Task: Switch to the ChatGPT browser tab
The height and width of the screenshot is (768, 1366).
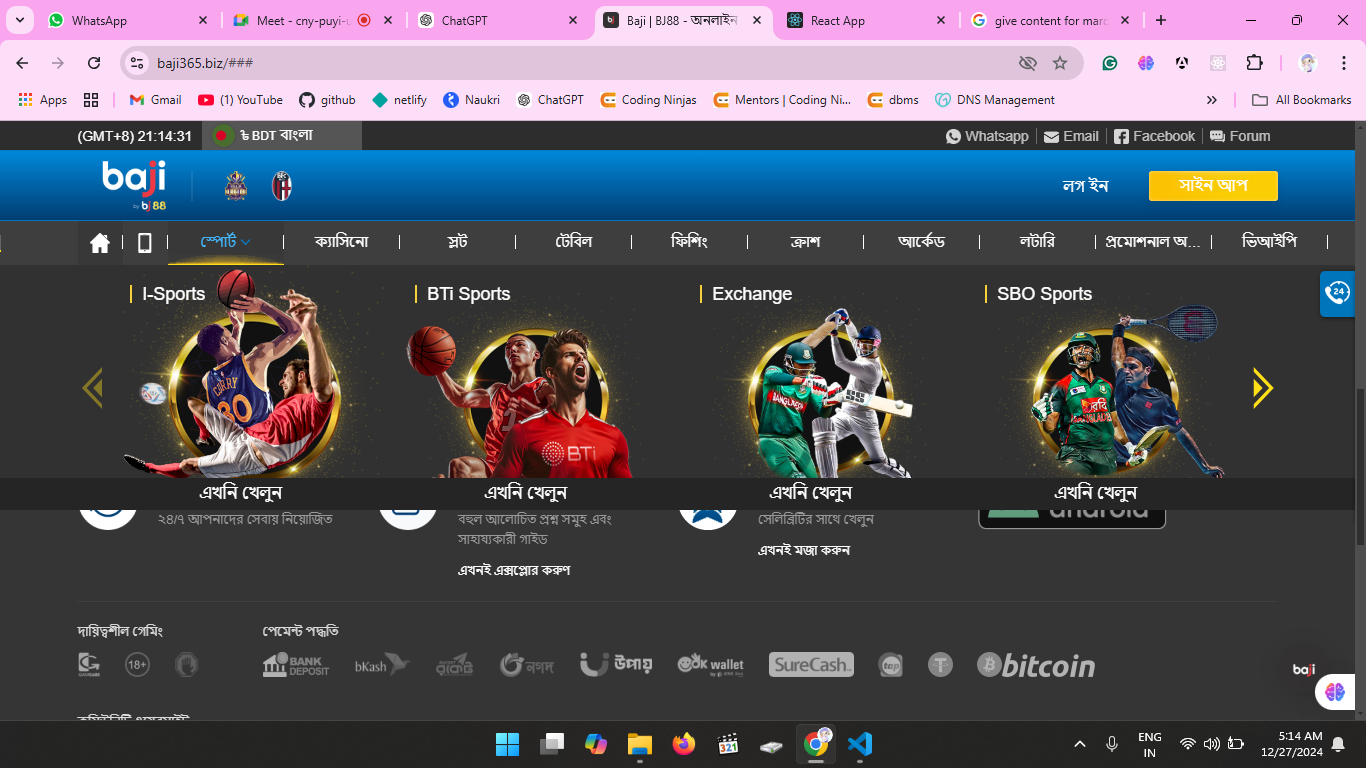Action: [x=497, y=20]
